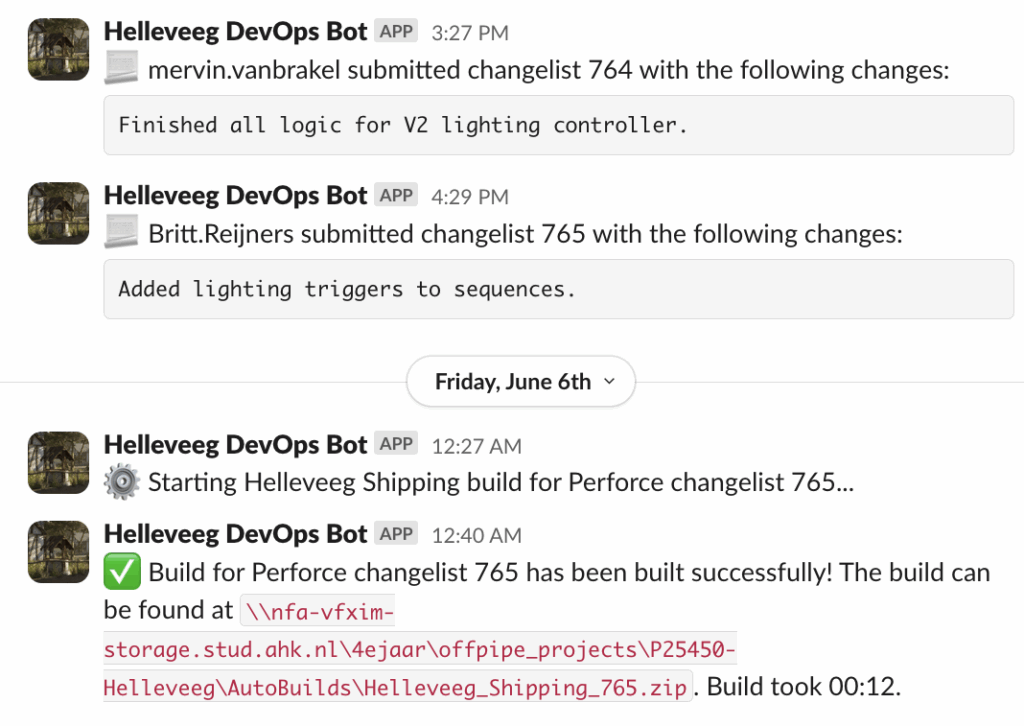The image size is (1024, 726).
Task: Click the bot avatar on the 12:40 AM message
Action: coord(58,551)
